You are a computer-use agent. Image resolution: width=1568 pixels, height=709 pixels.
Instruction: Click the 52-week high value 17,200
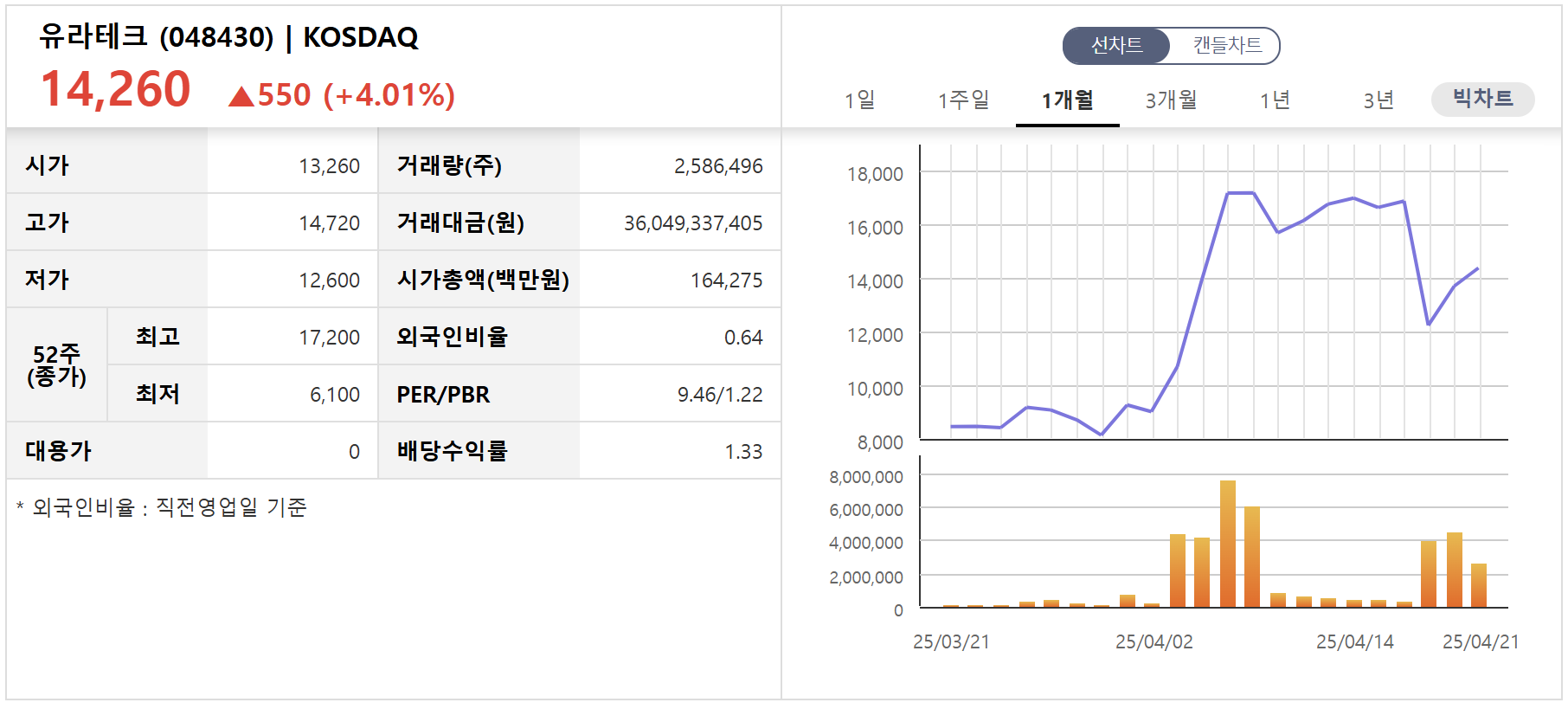(x=329, y=338)
